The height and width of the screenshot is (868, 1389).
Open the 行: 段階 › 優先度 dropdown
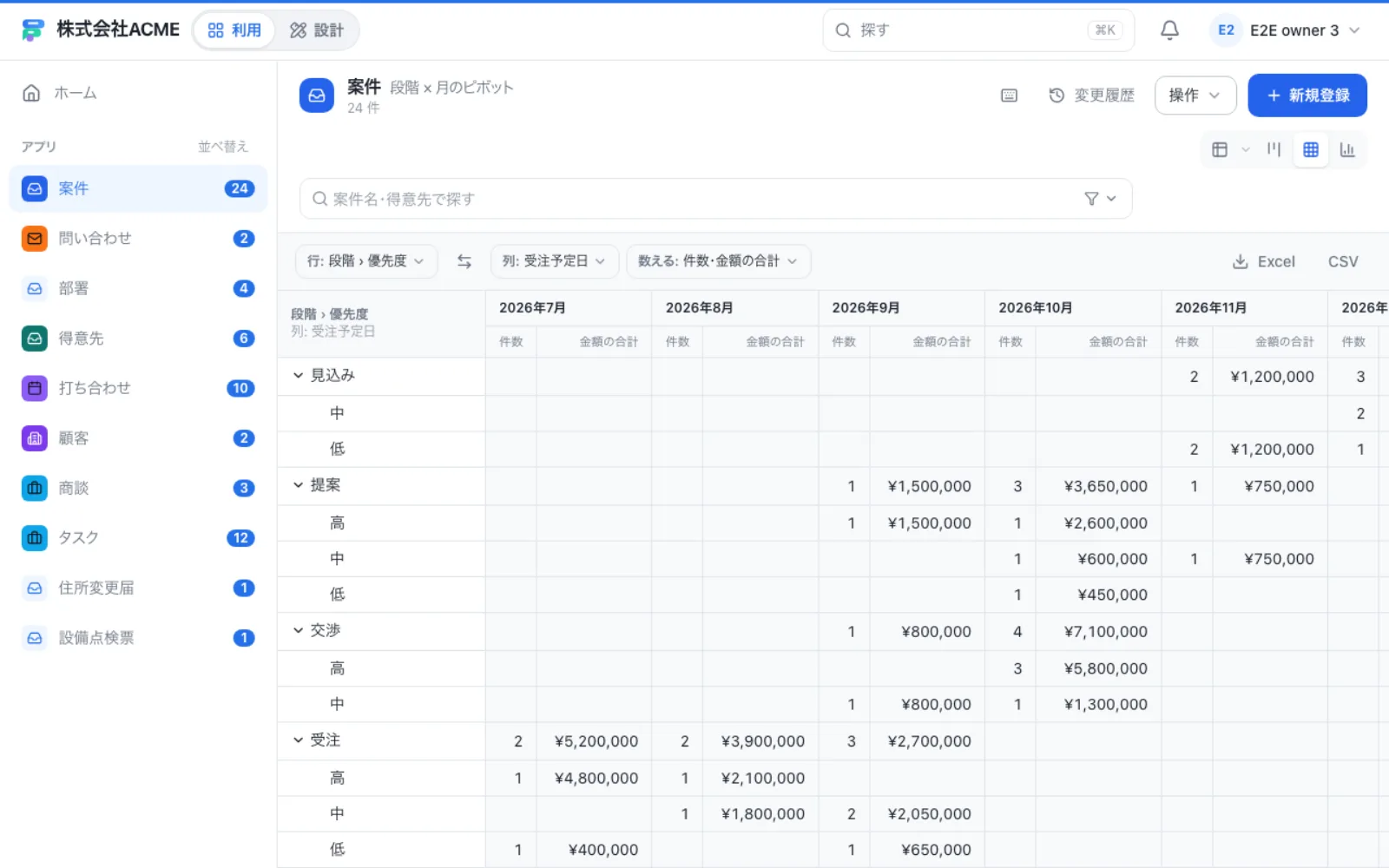tap(366, 261)
